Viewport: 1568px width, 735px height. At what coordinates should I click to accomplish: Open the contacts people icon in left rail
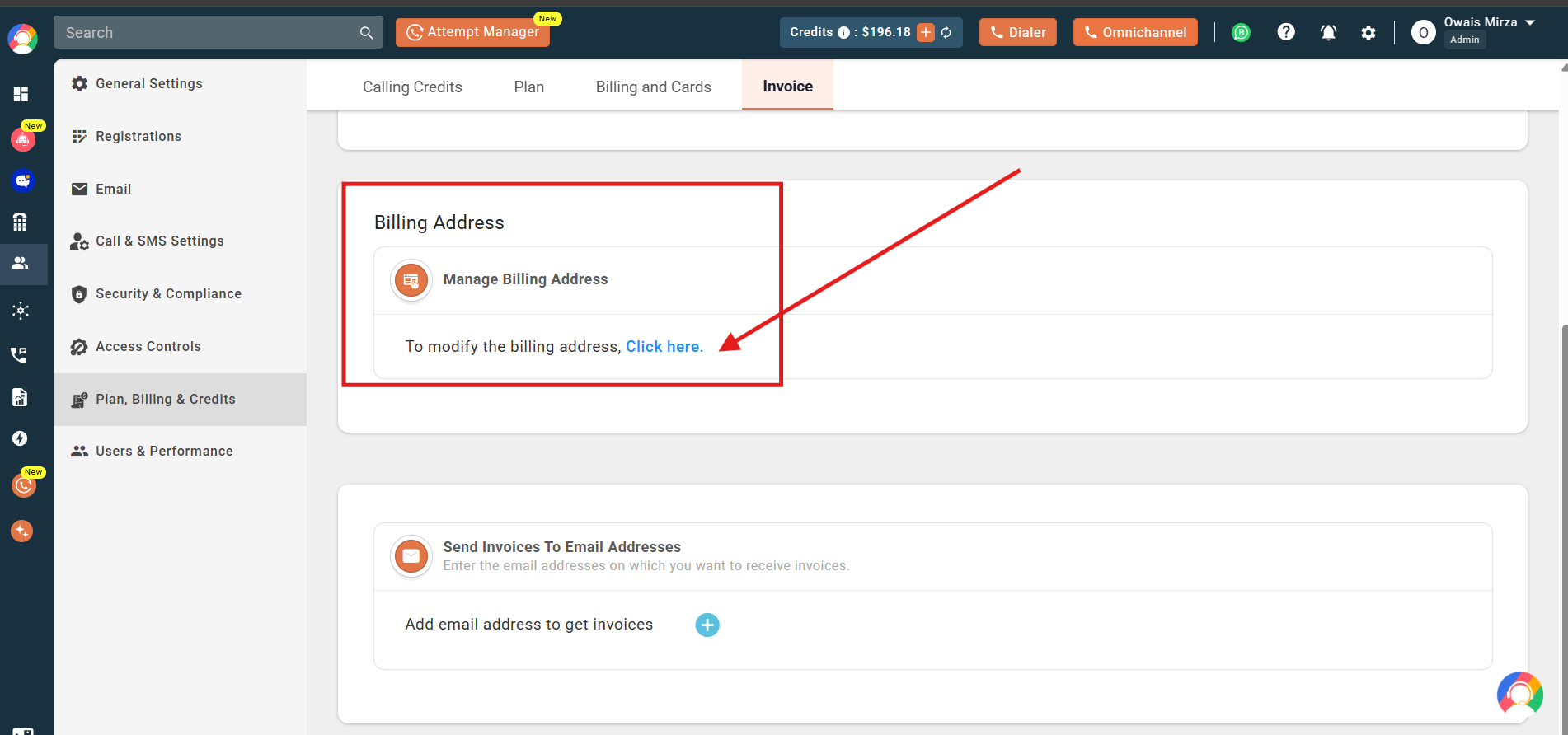pos(21,263)
